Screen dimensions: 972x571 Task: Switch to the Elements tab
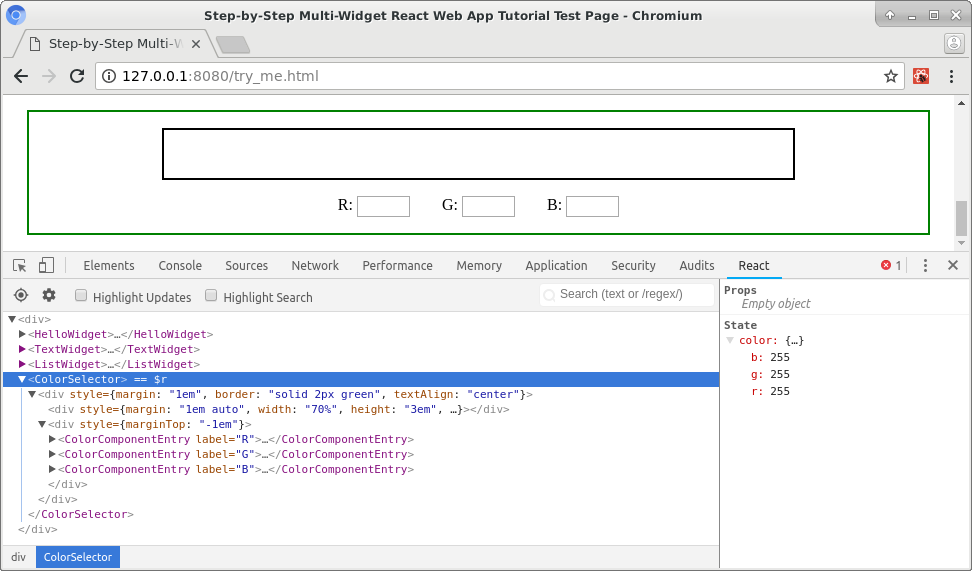109,265
